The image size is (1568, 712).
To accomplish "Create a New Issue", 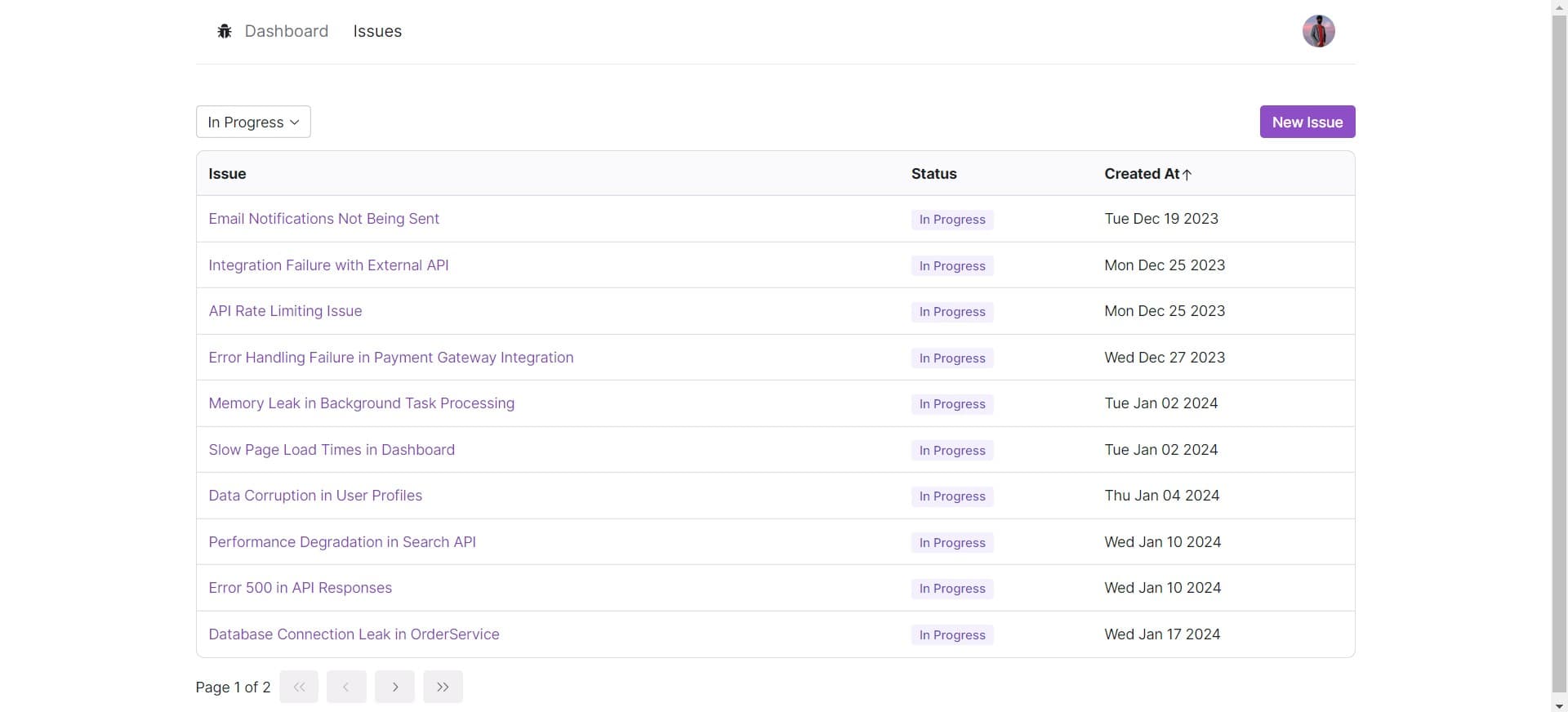I will tap(1307, 122).
